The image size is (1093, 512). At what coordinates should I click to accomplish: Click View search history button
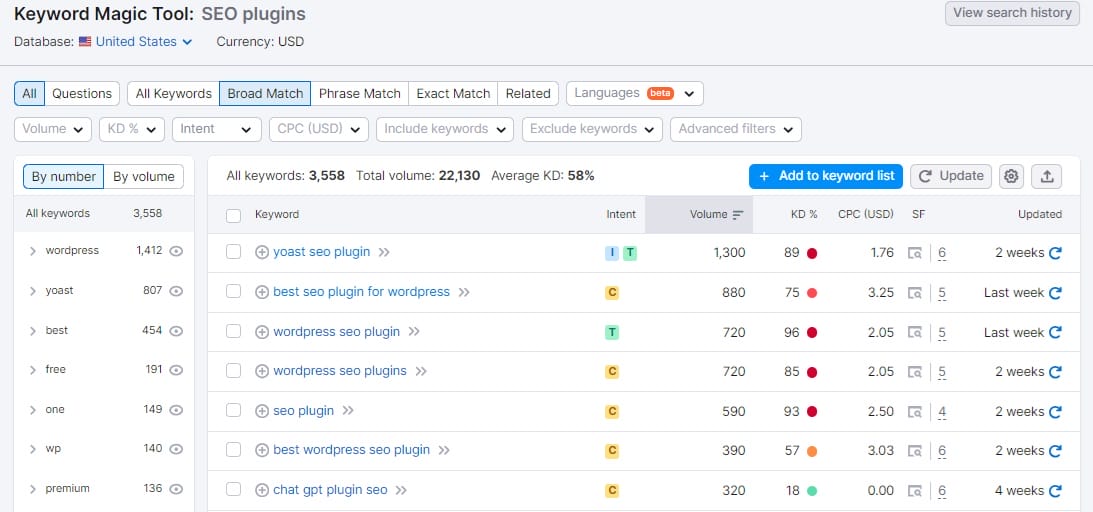[1012, 13]
